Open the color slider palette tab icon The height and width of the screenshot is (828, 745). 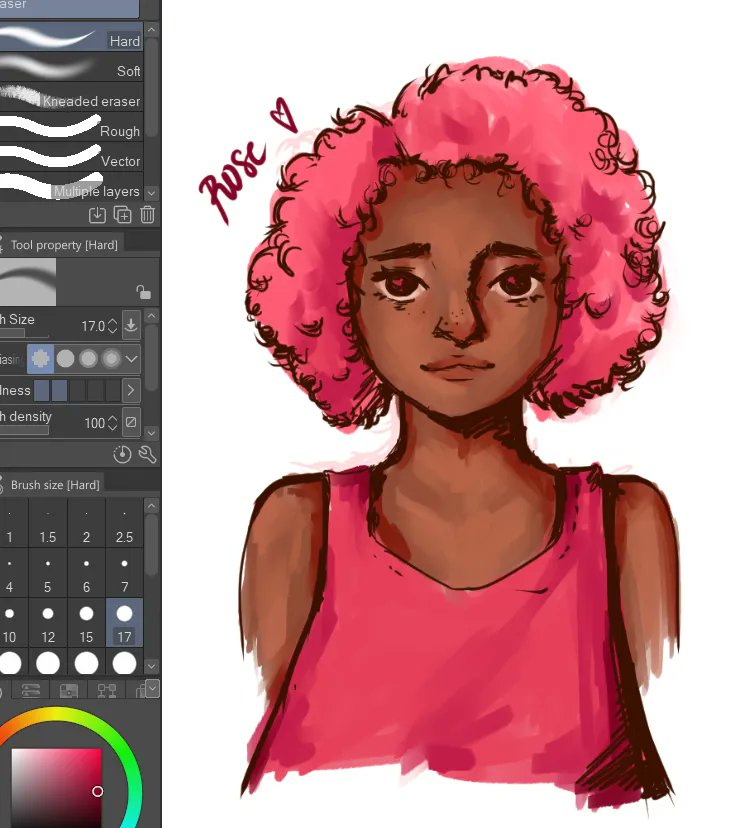31,690
